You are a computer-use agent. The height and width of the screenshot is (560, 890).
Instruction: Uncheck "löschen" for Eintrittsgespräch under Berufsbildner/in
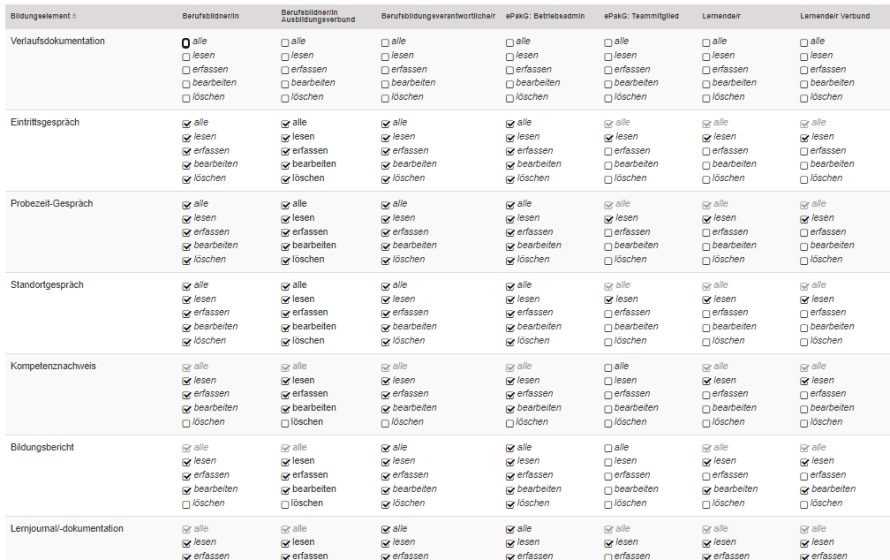[x=186, y=179]
